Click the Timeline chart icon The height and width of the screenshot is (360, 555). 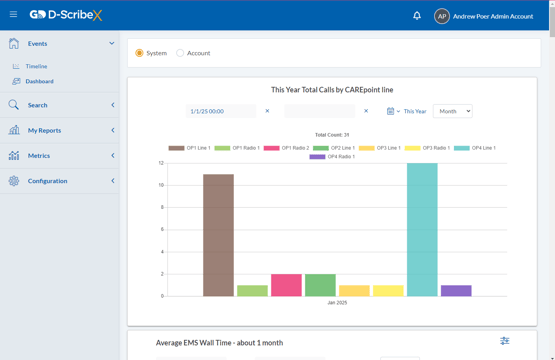(x=16, y=66)
